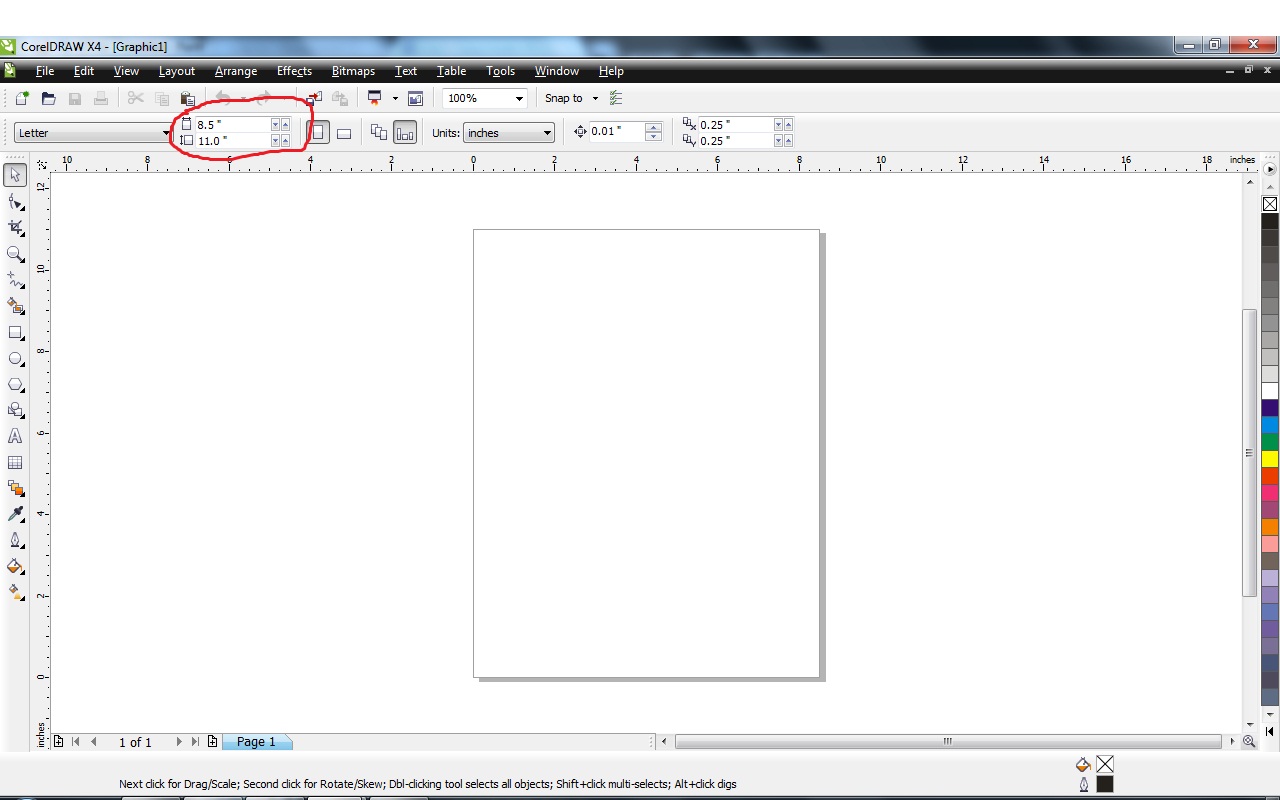Select the Basic Shapes tool
The width and height of the screenshot is (1280, 800).
(x=15, y=410)
